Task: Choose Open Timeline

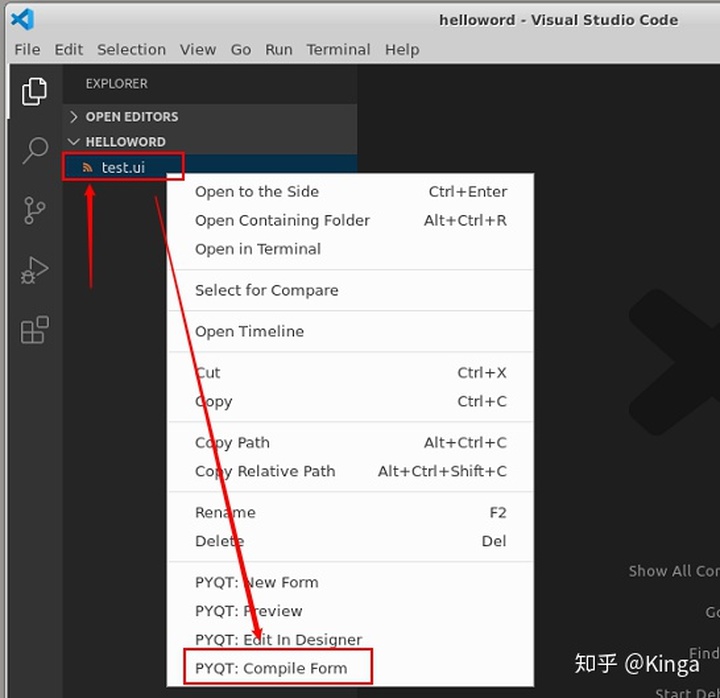Action: coord(350,332)
